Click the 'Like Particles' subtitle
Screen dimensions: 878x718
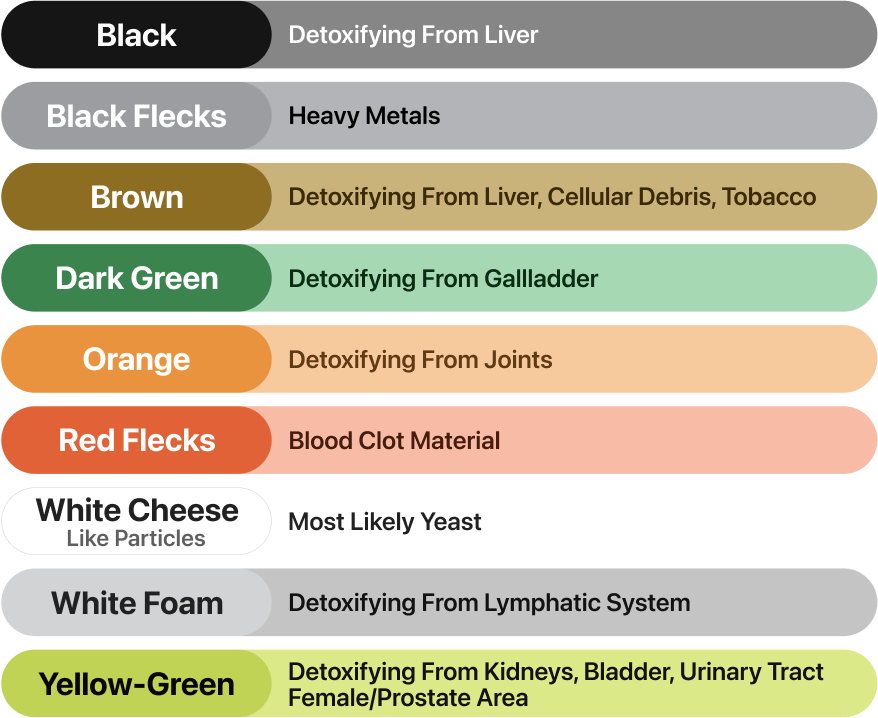pos(136,539)
